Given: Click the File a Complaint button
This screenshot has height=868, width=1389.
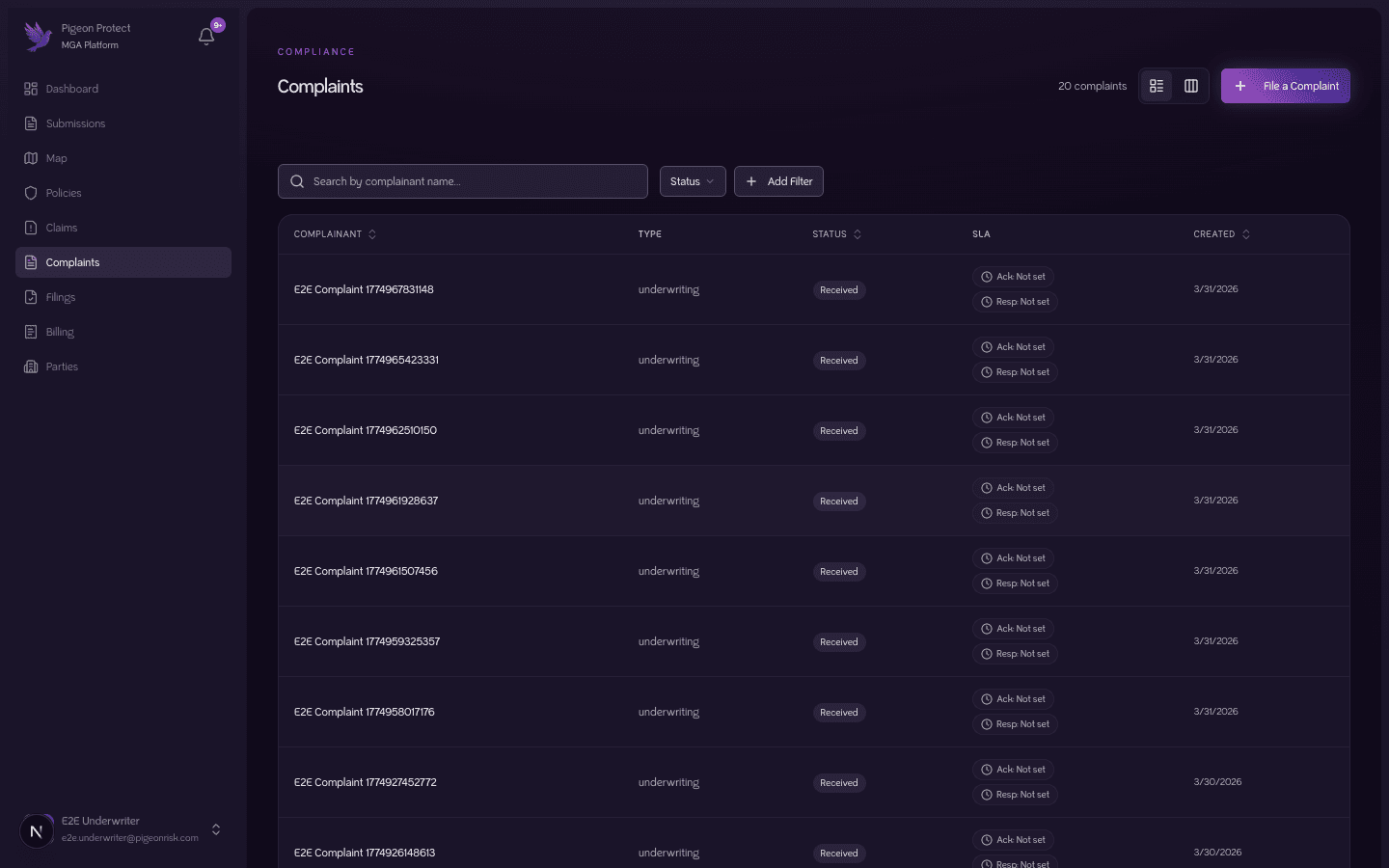Looking at the screenshot, I should (x=1285, y=86).
